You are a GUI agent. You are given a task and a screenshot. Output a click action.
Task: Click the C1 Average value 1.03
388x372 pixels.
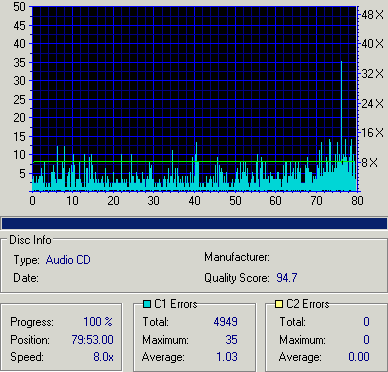pos(227,357)
